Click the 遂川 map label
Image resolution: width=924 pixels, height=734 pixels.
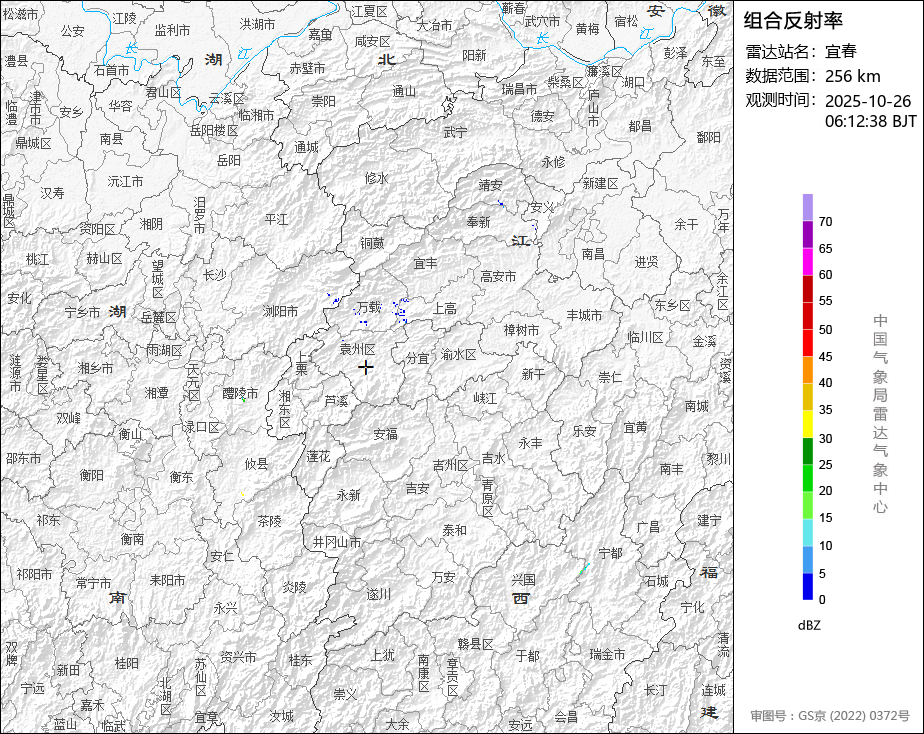coord(378,594)
